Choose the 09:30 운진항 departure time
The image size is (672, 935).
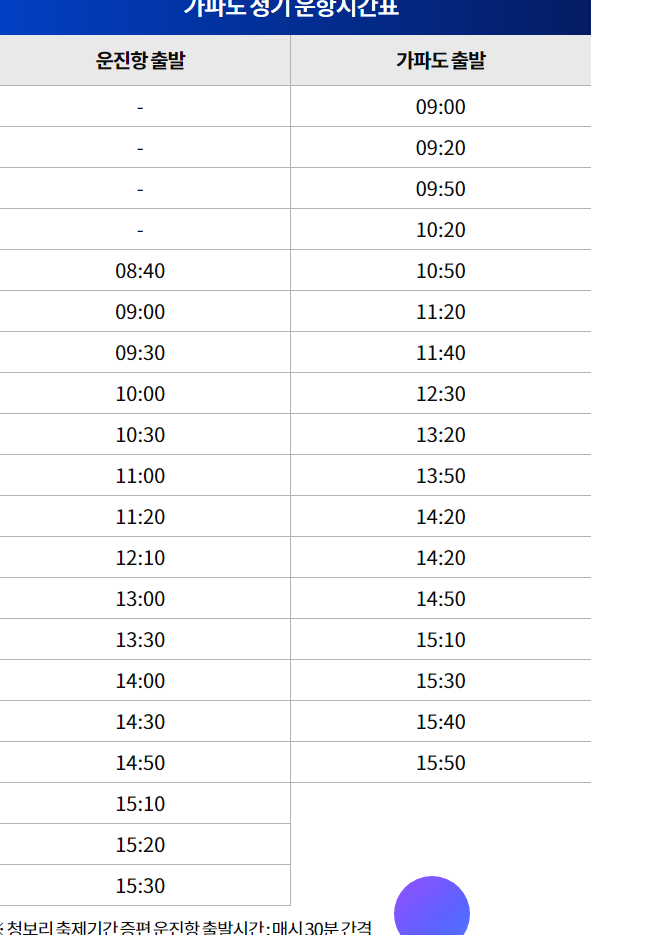pyautogui.click(x=141, y=352)
